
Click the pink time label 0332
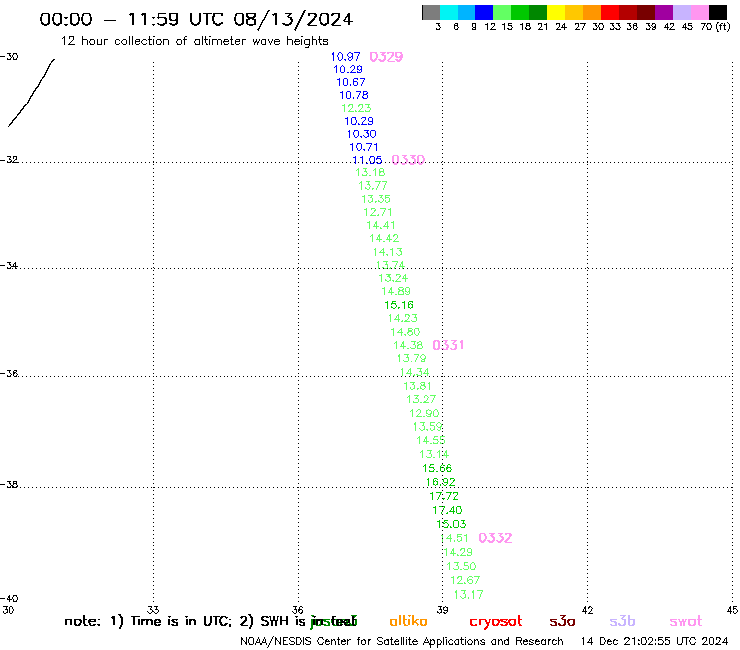point(495,538)
